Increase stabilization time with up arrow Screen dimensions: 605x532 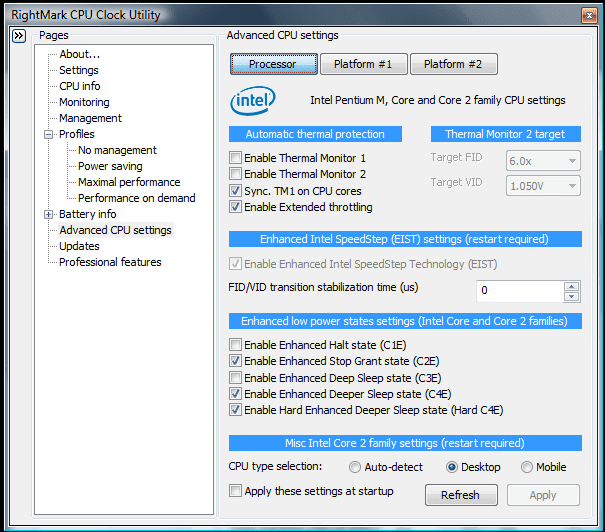click(x=571, y=286)
